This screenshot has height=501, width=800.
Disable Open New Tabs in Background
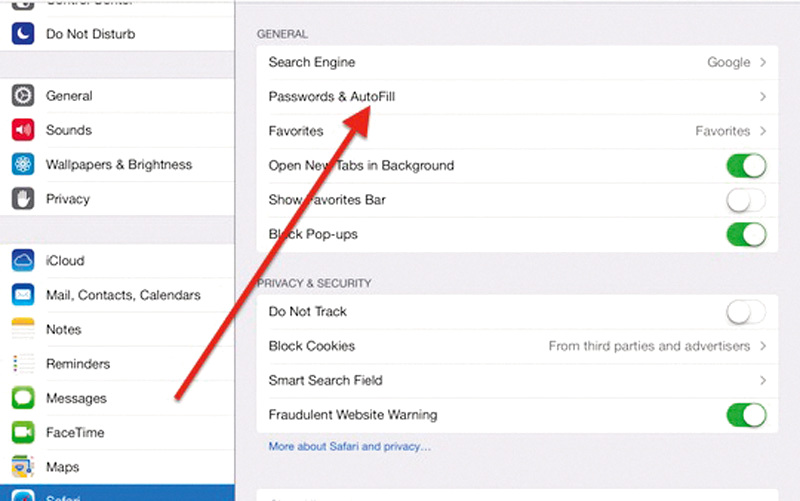click(746, 166)
